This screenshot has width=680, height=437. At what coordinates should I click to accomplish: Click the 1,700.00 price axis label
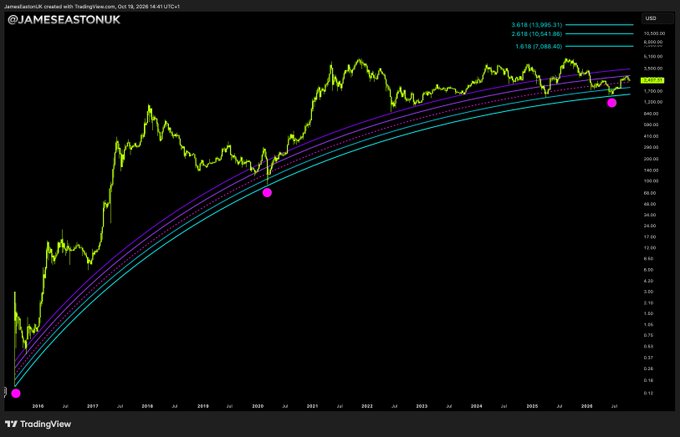(x=654, y=91)
